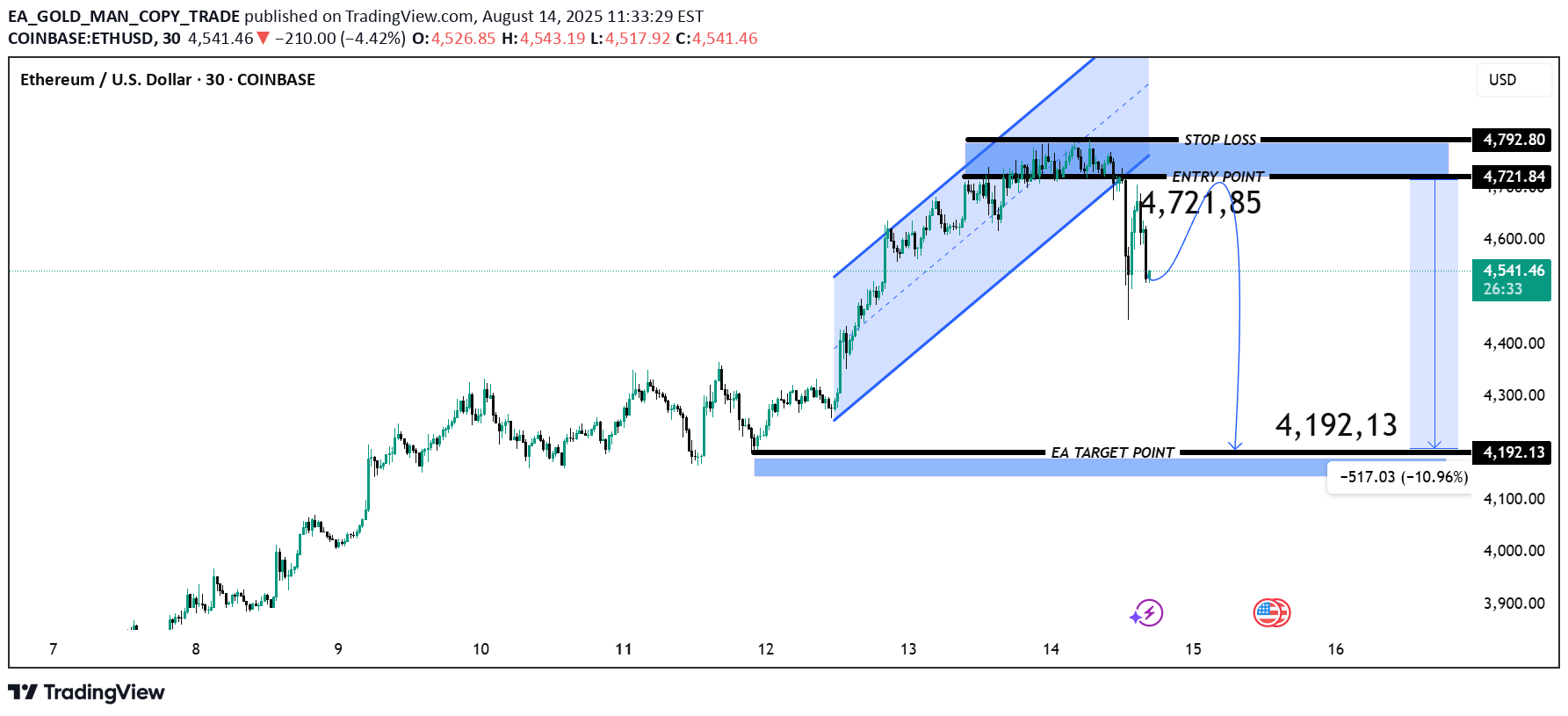1568x716 pixels.
Task: Click the date label 10 on time axis
Action: pyautogui.click(x=481, y=649)
